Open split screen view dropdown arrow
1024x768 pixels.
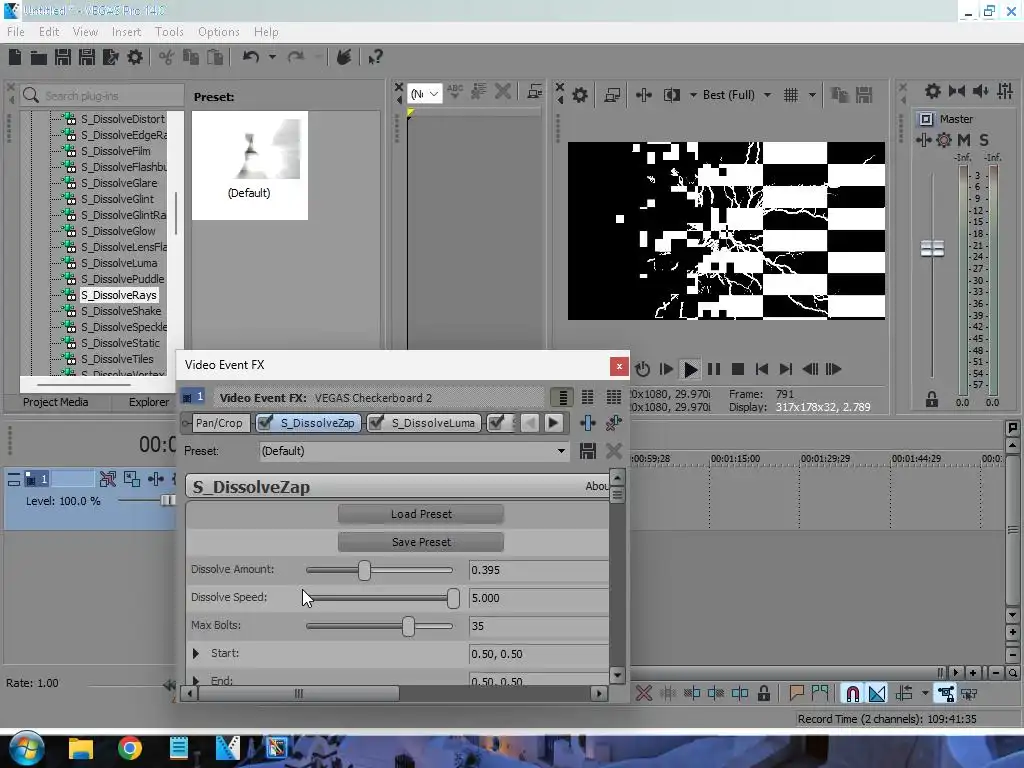(693, 95)
